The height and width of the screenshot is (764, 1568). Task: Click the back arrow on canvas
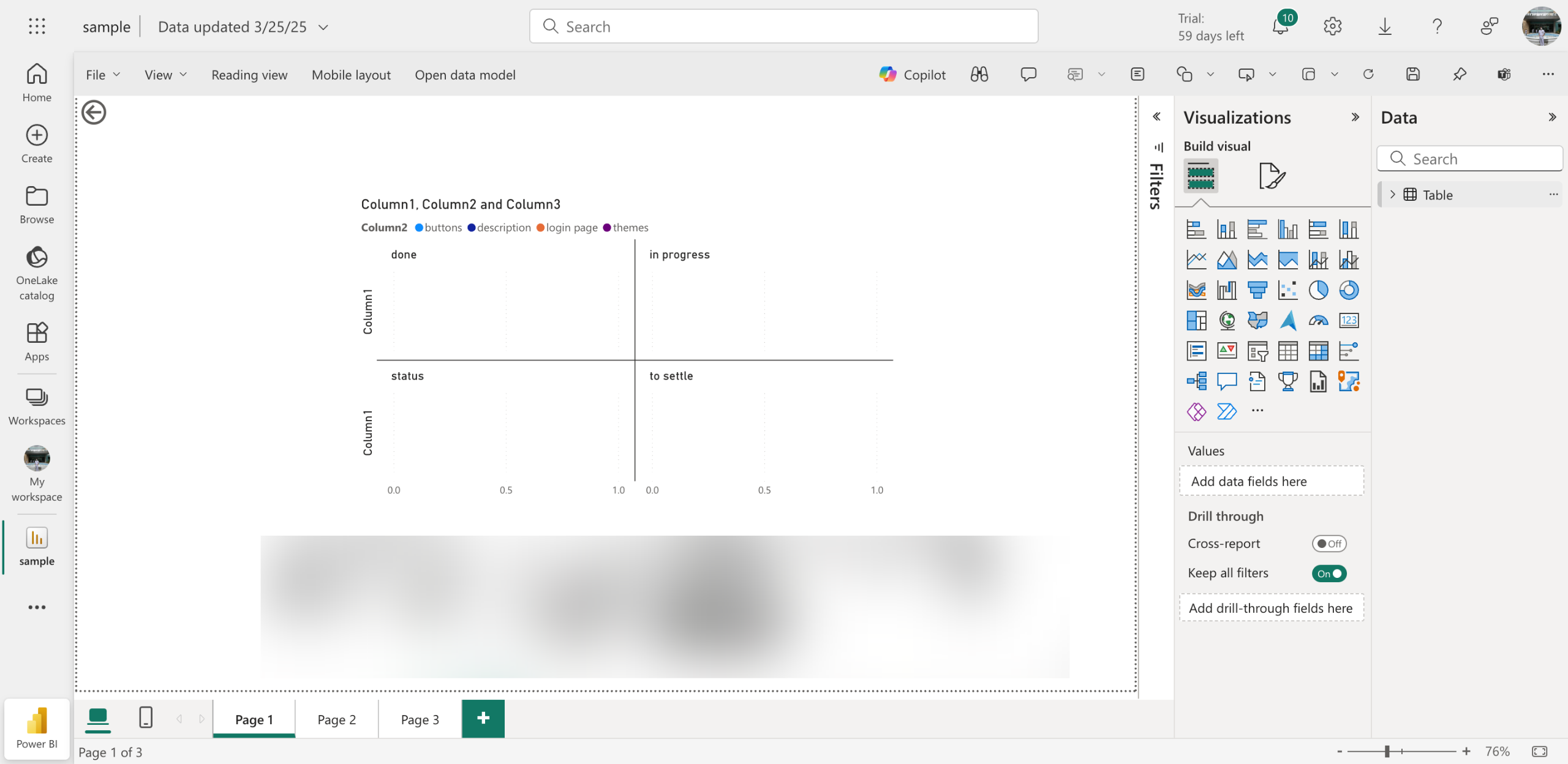[x=94, y=113]
